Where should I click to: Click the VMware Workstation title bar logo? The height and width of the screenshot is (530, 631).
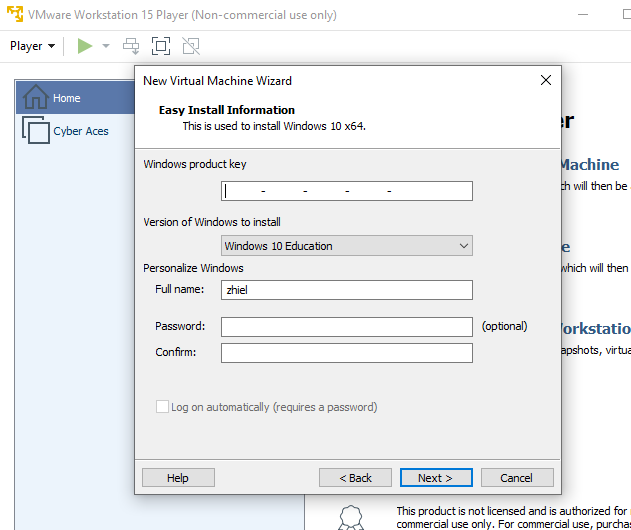pos(15,14)
